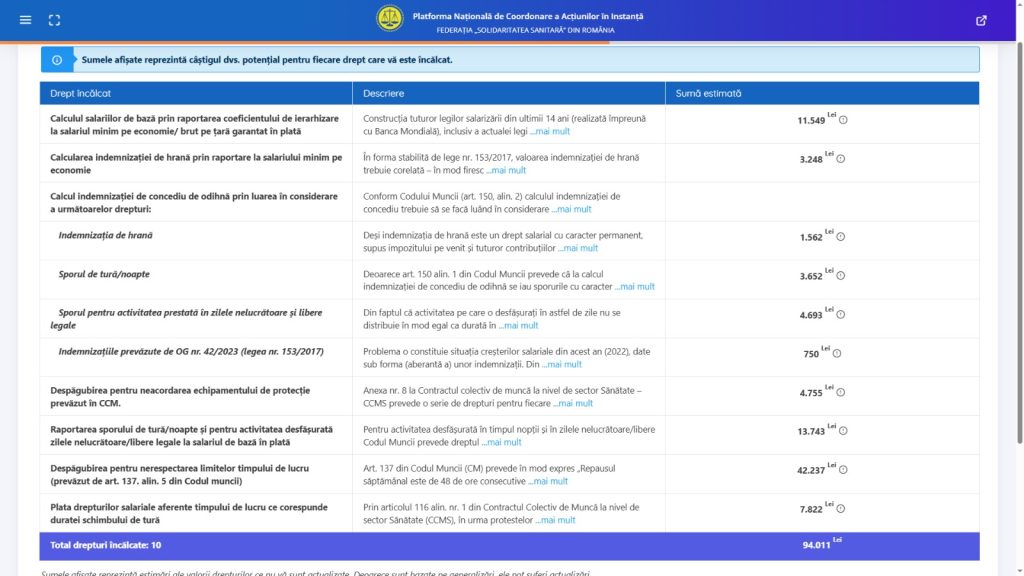This screenshot has height=576, width=1024.
Task: Click 'Total drepturi încălcate: 10' footer text
Action: [x=105, y=545]
